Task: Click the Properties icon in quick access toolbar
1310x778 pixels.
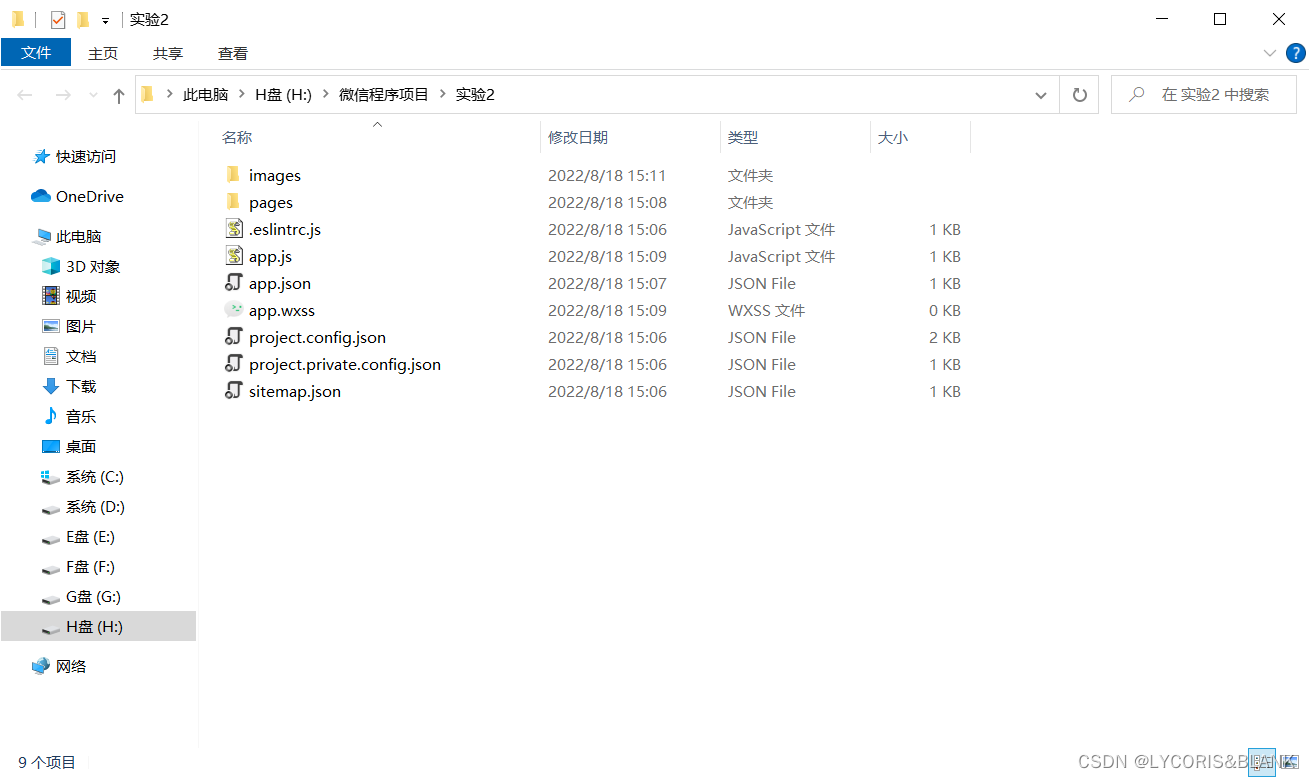Action: click(x=58, y=19)
